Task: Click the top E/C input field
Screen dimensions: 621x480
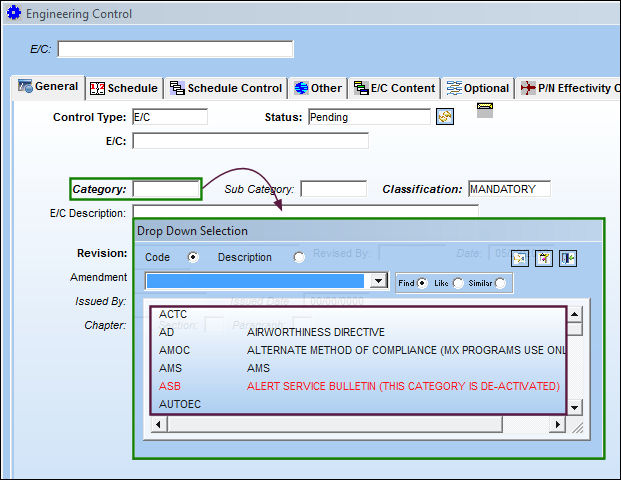Action: point(175,49)
